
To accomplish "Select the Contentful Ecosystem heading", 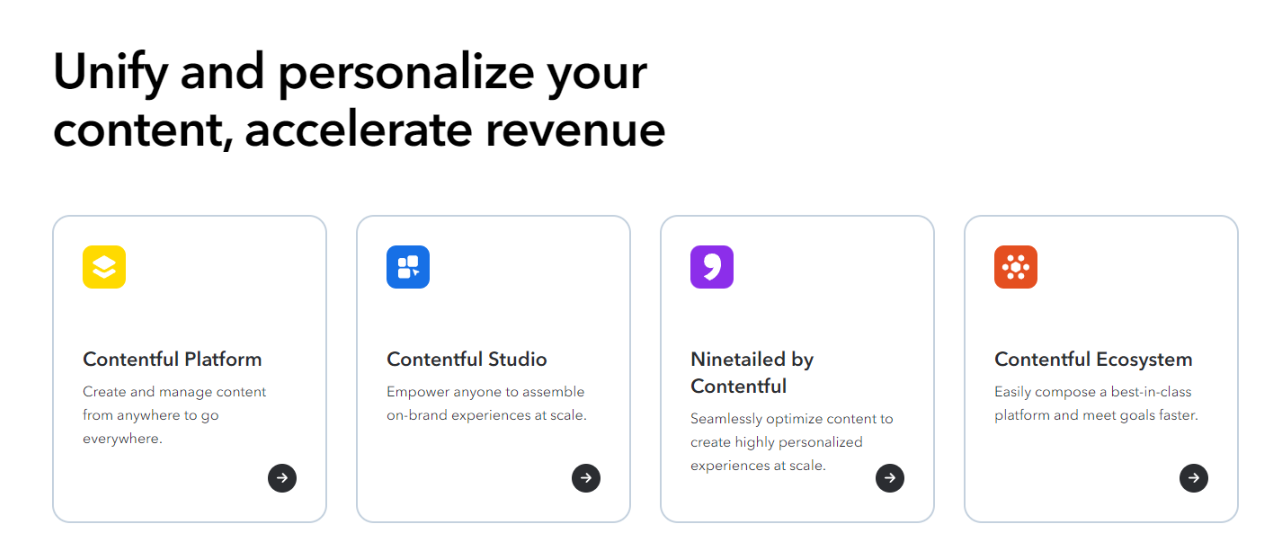I will 1093,359.
